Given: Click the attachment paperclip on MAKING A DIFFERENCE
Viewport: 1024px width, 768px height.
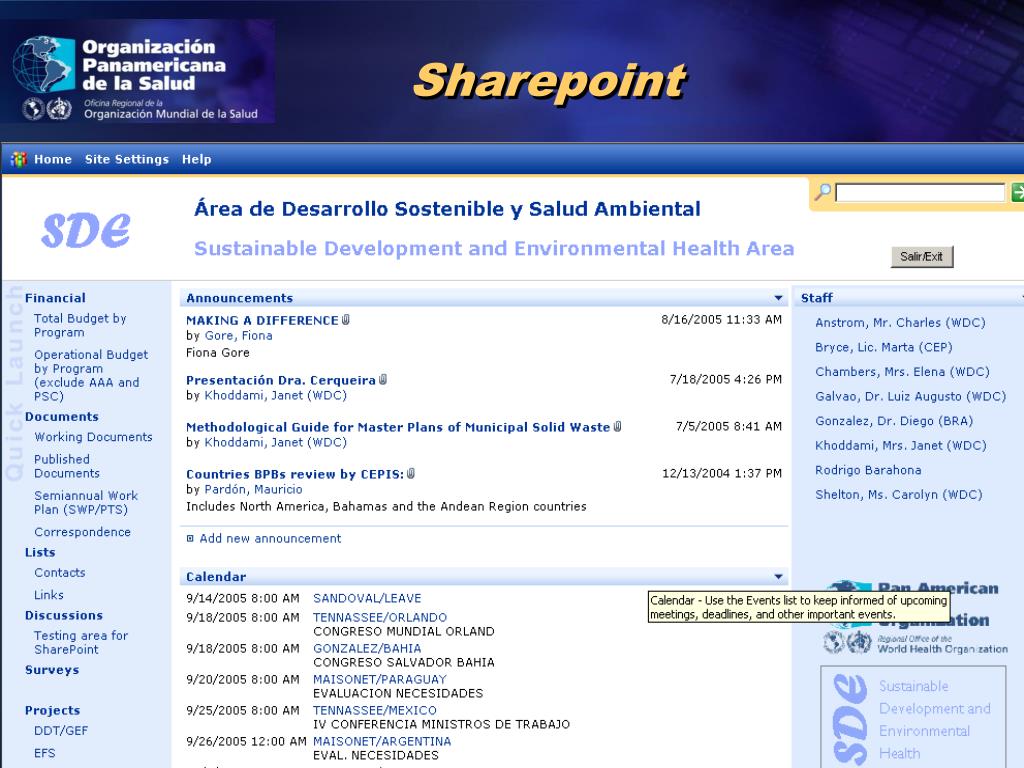Looking at the screenshot, I should point(346,319).
